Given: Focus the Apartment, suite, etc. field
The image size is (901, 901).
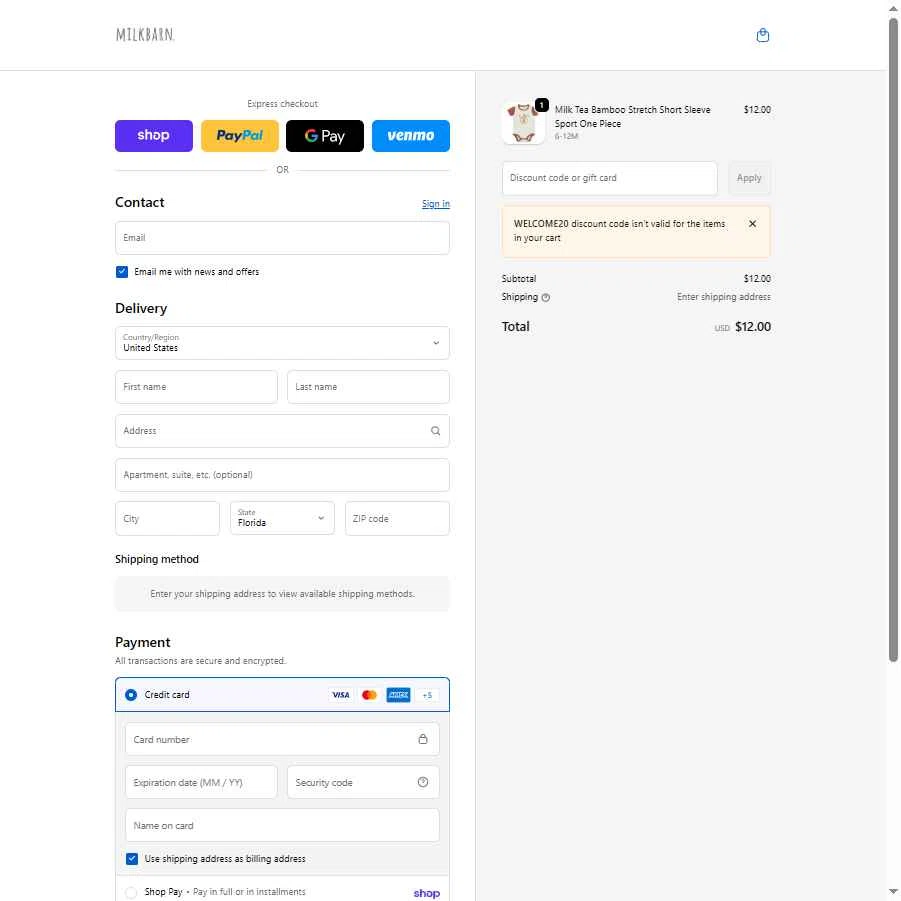Looking at the screenshot, I should coord(282,475).
